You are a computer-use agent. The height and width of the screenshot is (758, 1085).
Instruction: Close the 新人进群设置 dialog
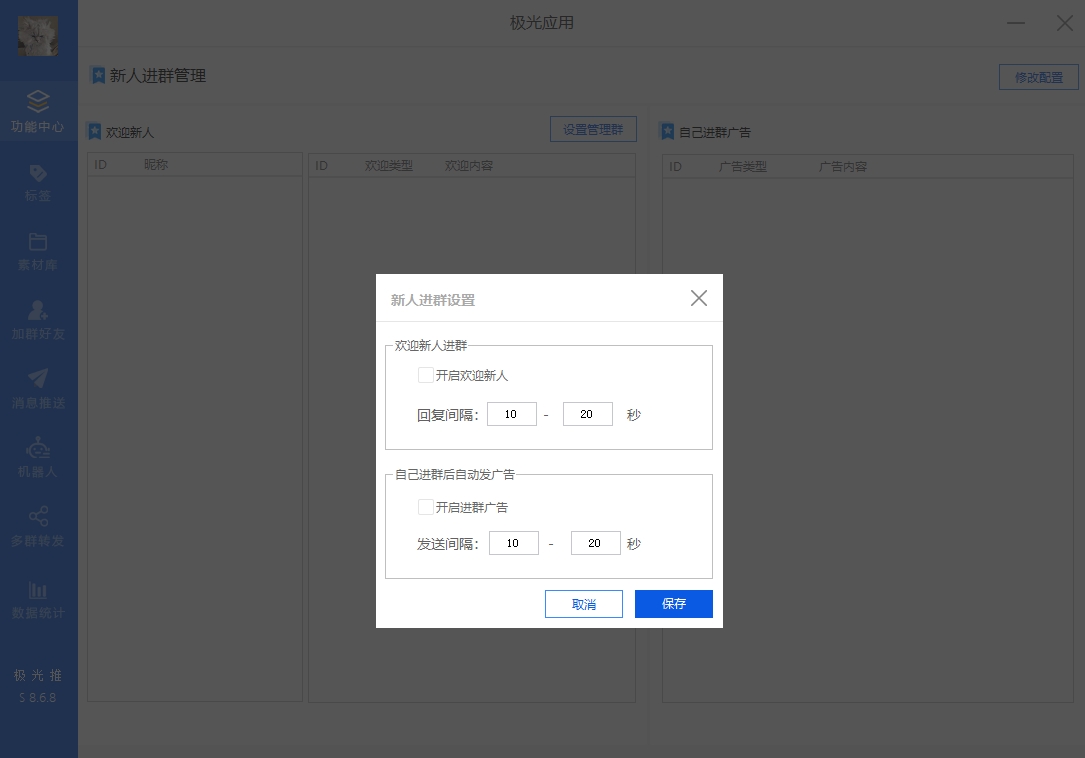click(x=698, y=298)
